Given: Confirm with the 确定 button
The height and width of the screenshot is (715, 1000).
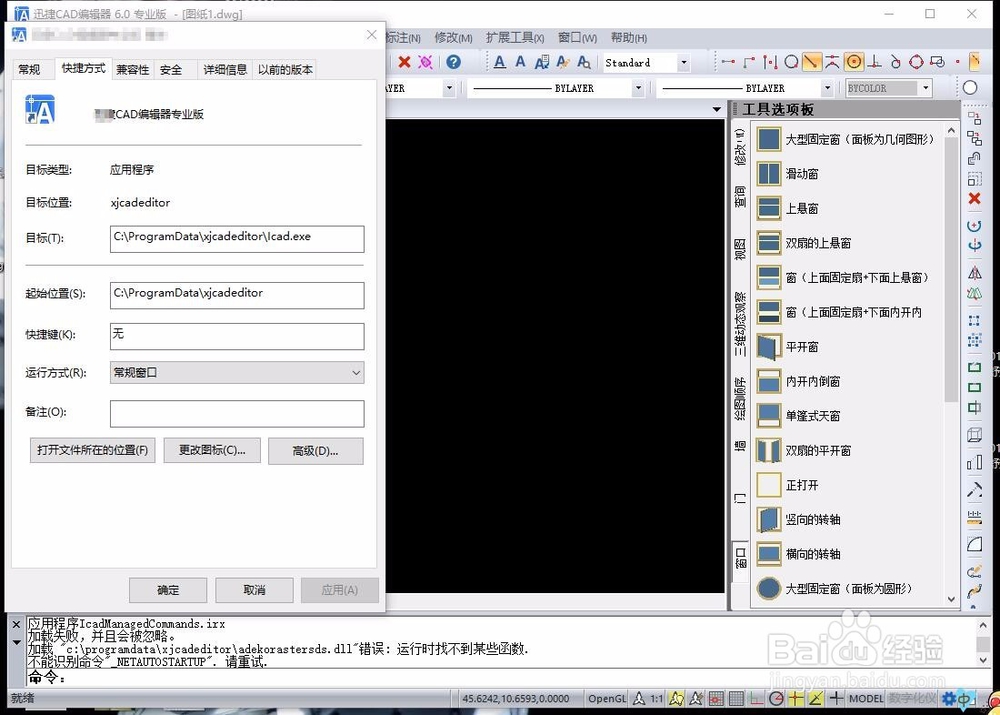Looking at the screenshot, I should (x=168, y=590).
